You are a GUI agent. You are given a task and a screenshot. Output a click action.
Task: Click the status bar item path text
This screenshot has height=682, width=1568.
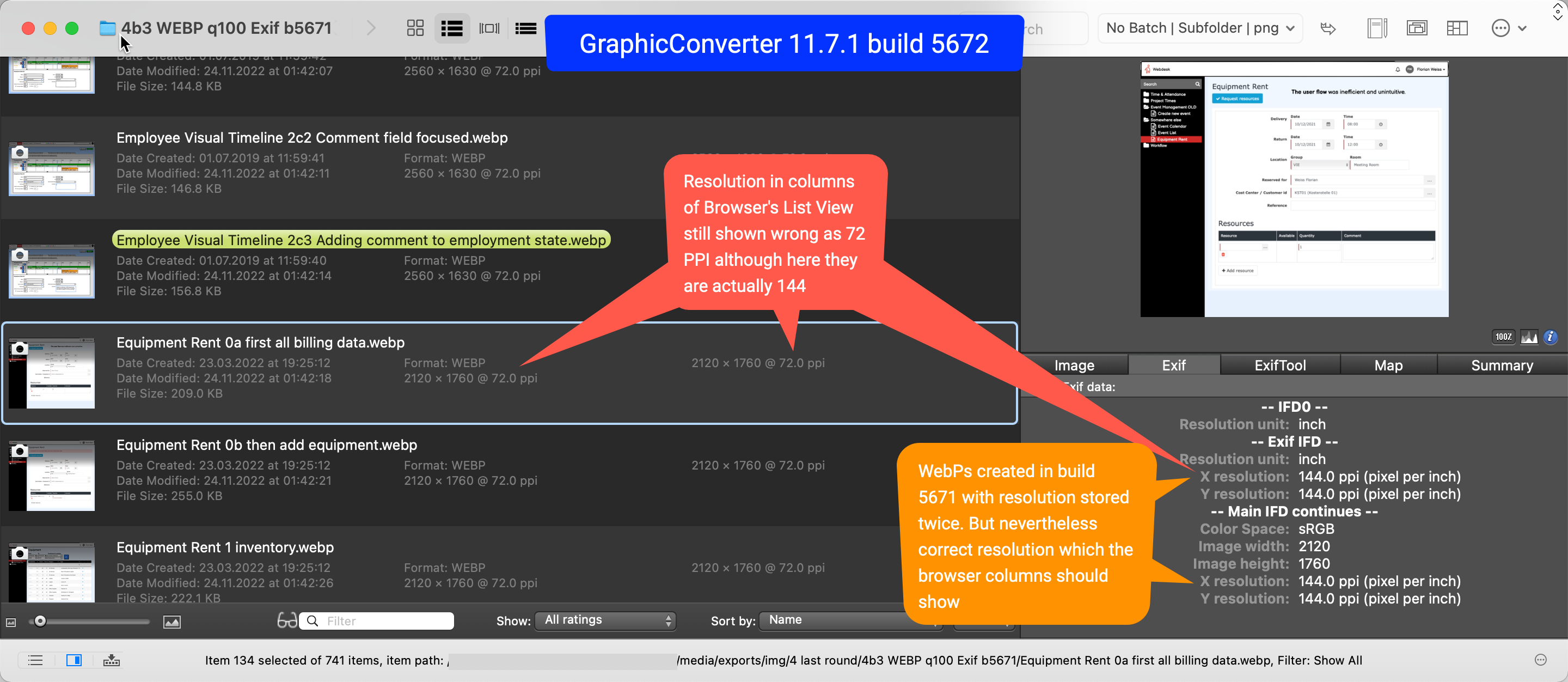point(783,660)
